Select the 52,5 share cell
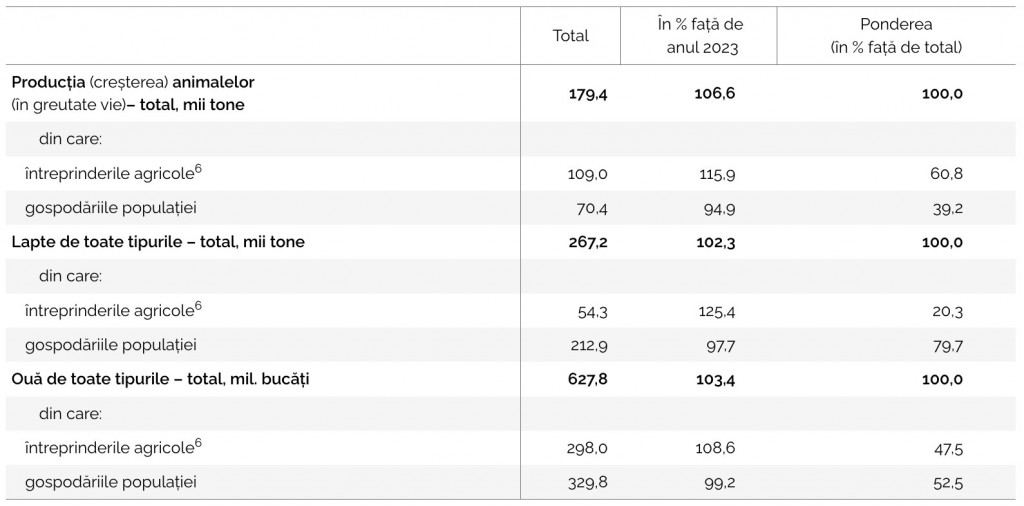The image size is (1024, 506). (946, 483)
